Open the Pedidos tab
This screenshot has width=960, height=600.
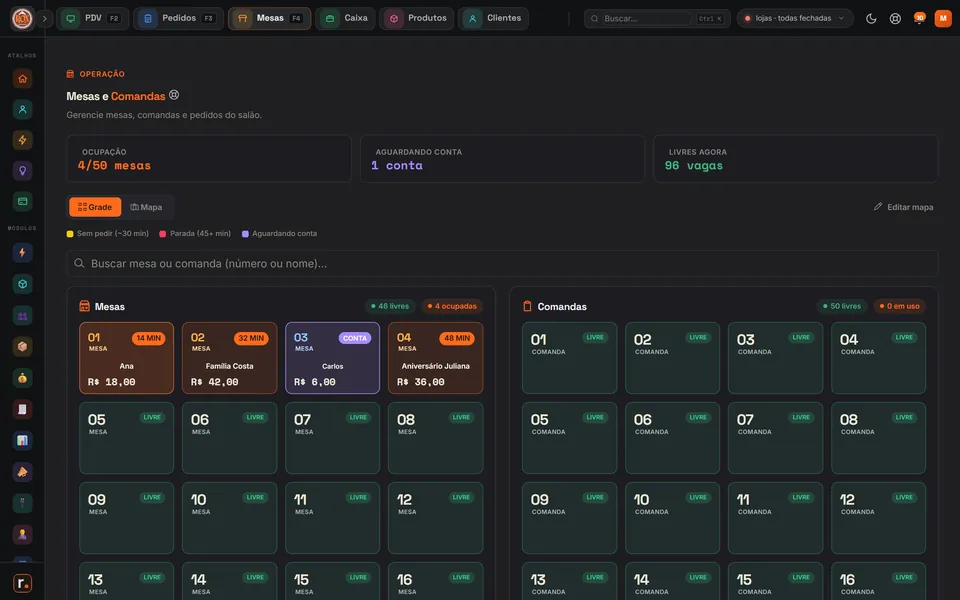click(x=178, y=18)
